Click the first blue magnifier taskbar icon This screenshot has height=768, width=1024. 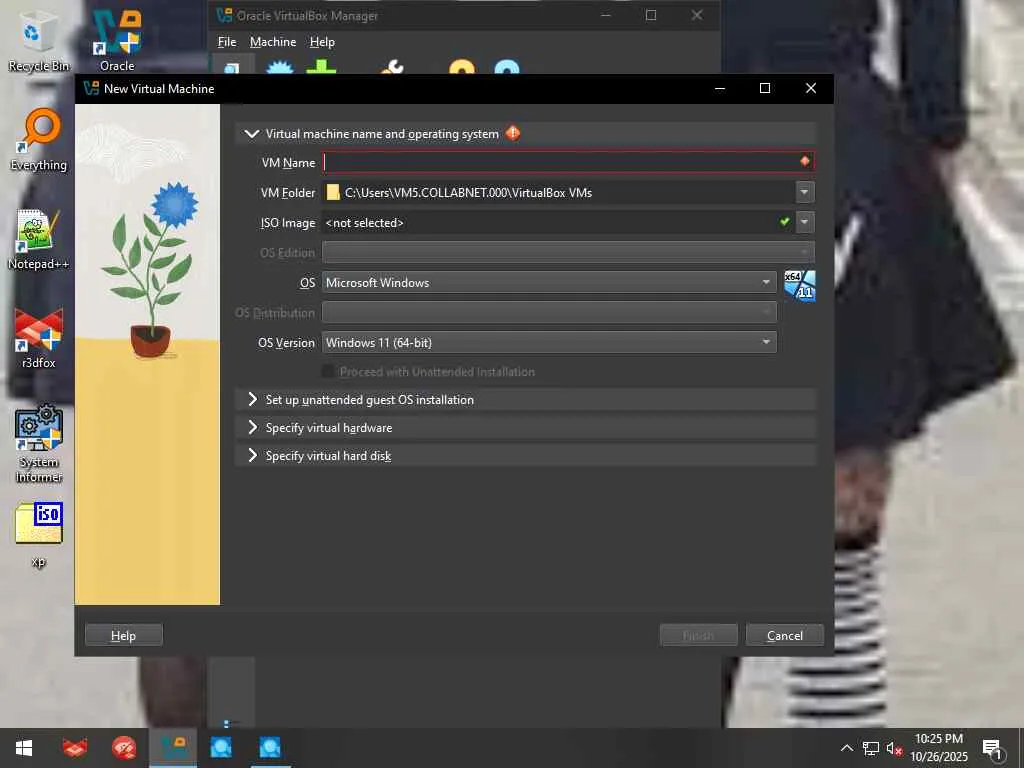pos(221,748)
